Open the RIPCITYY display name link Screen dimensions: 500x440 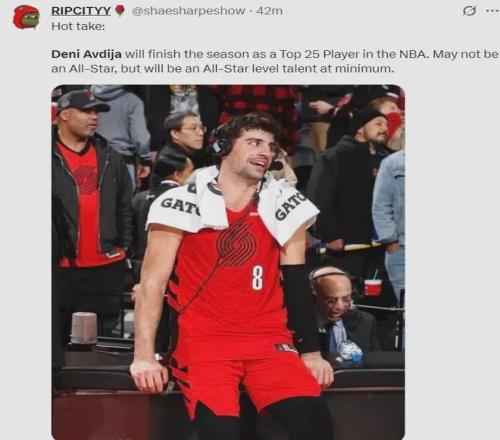pyautogui.click(x=81, y=11)
